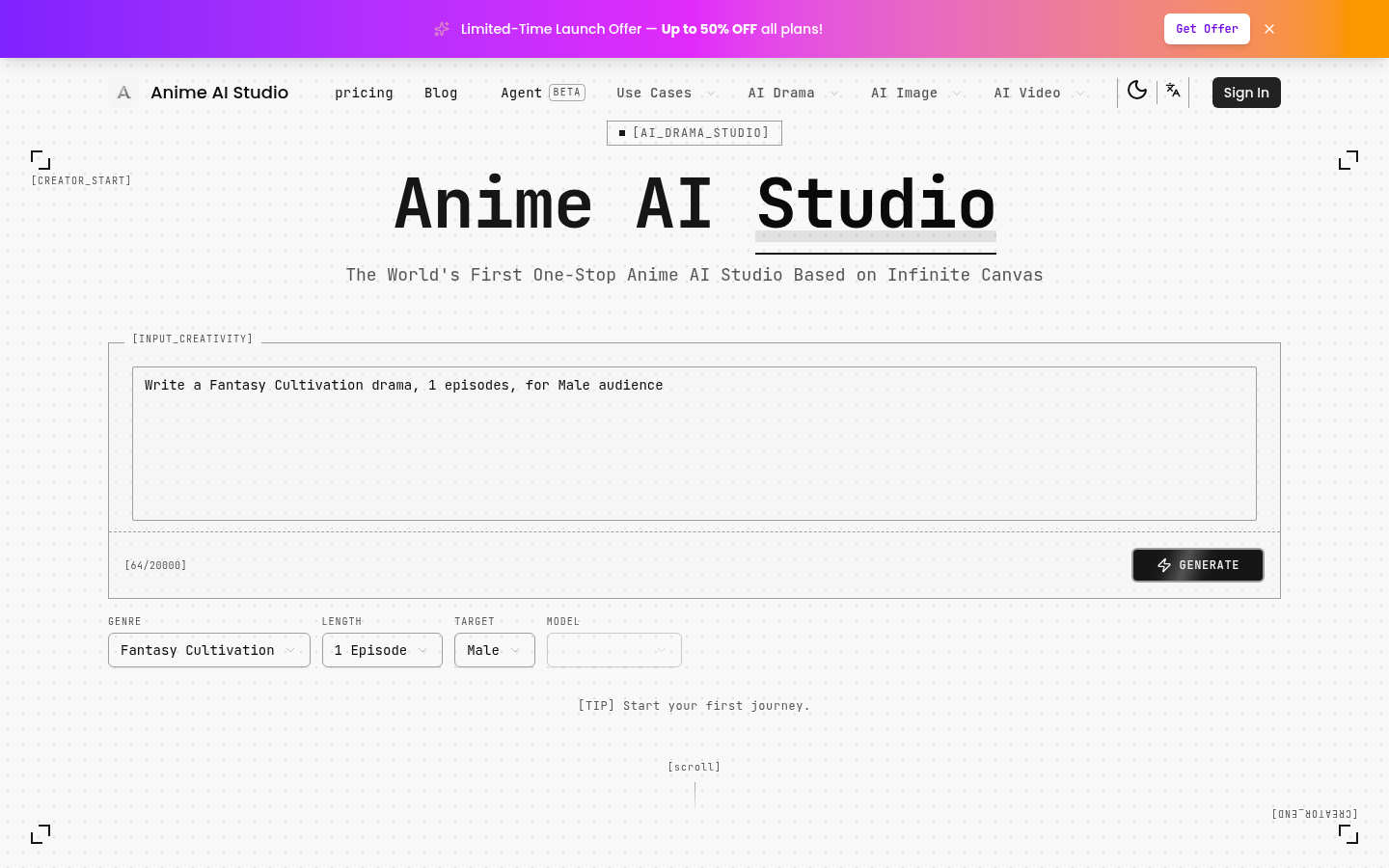The height and width of the screenshot is (868, 1389).
Task: Open the language translation icon
Action: [x=1173, y=91]
